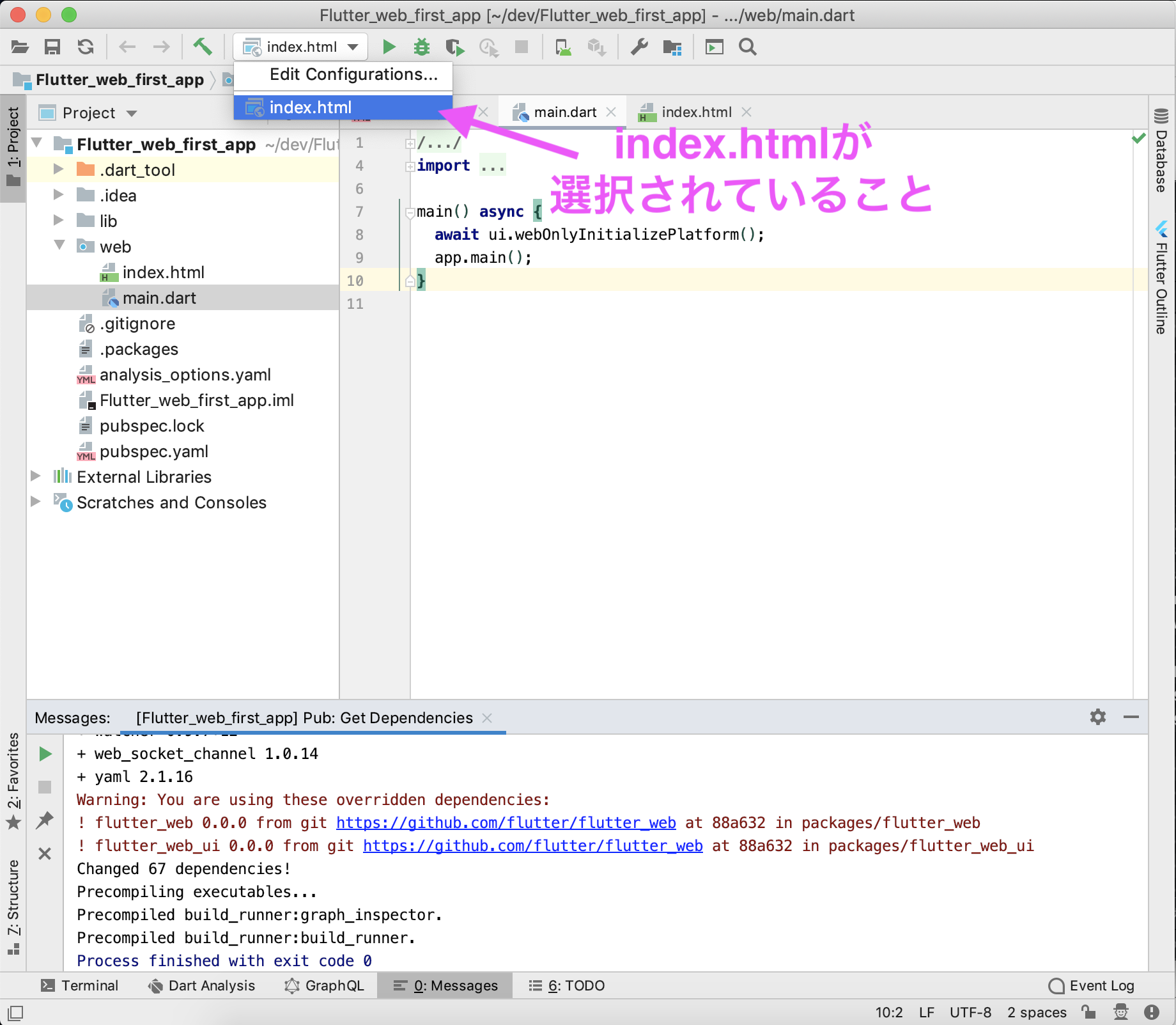Screen dimensions: 1176x1025
Task: Select pubspec.yaml in the project tree
Action: [x=153, y=451]
